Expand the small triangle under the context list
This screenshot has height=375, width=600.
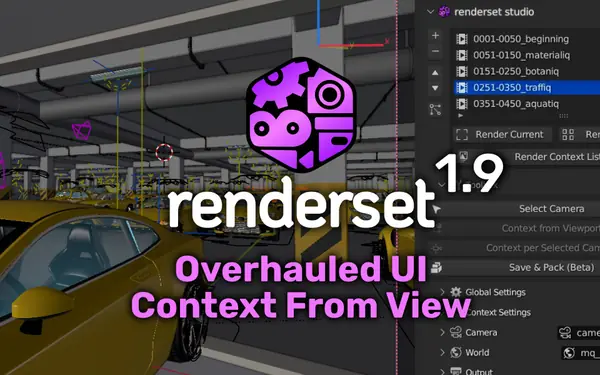[461, 116]
